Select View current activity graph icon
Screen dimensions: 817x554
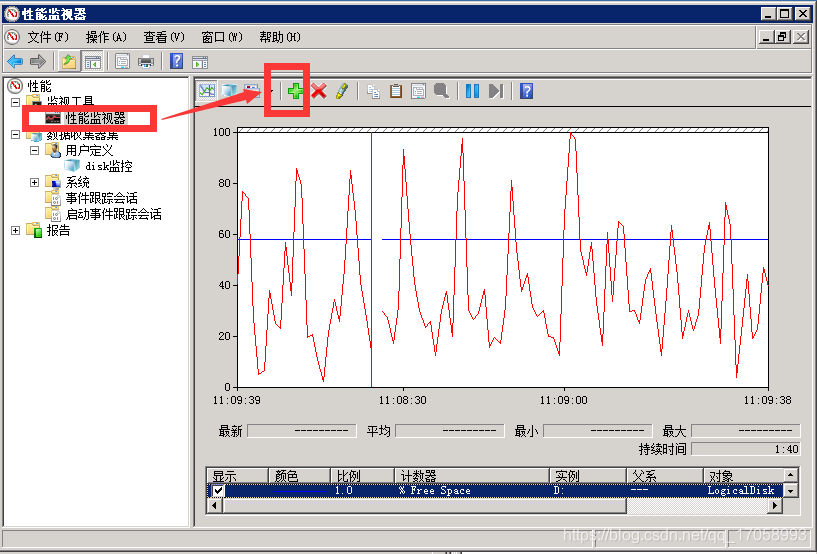(207, 91)
